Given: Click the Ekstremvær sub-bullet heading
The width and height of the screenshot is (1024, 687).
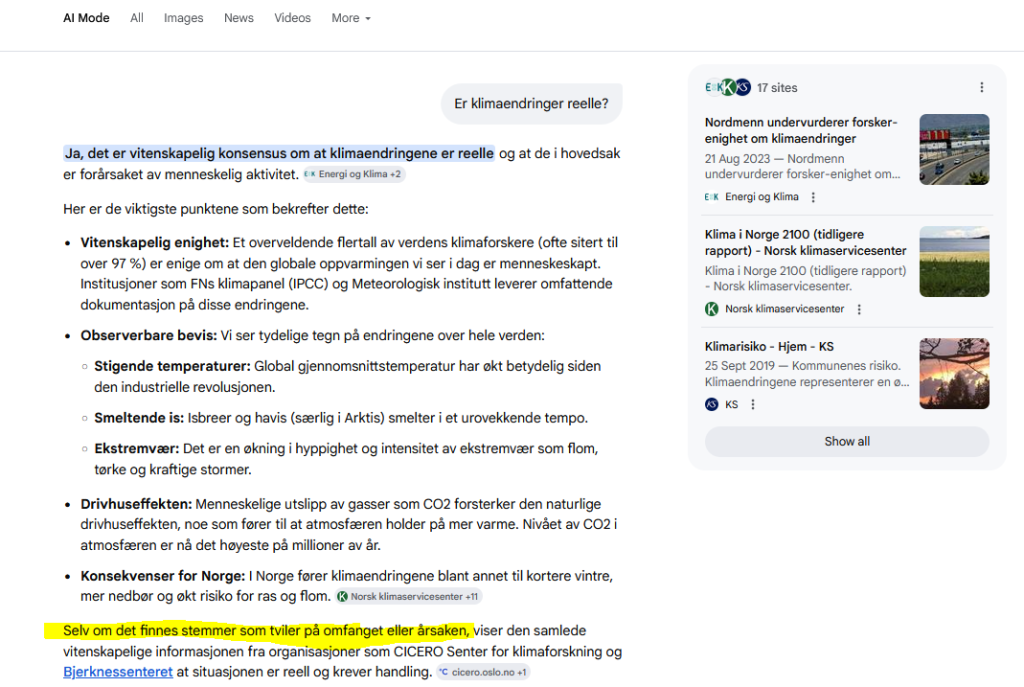Looking at the screenshot, I should (136, 449).
